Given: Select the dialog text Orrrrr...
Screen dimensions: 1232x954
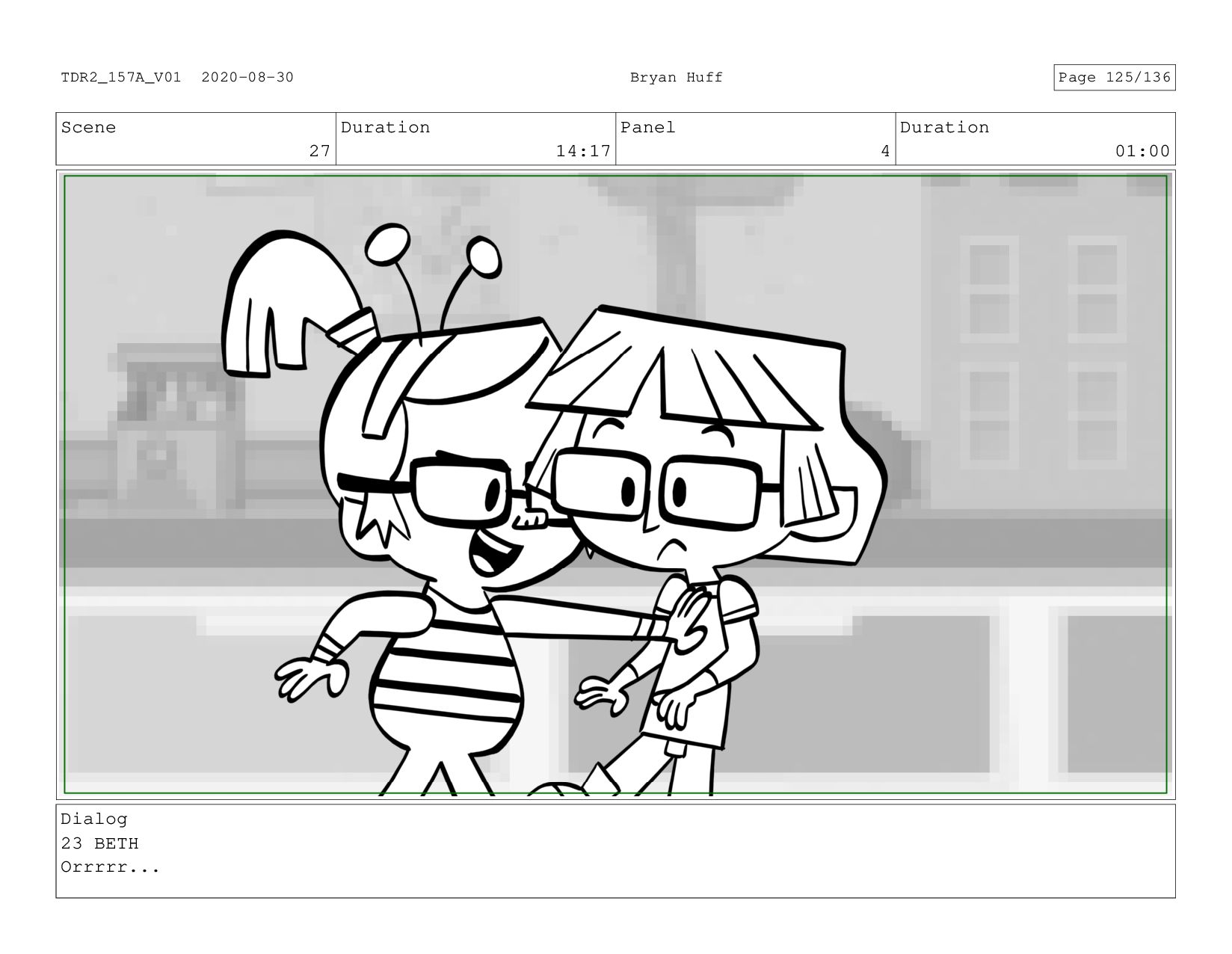Looking at the screenshot, I should [111, 868].
